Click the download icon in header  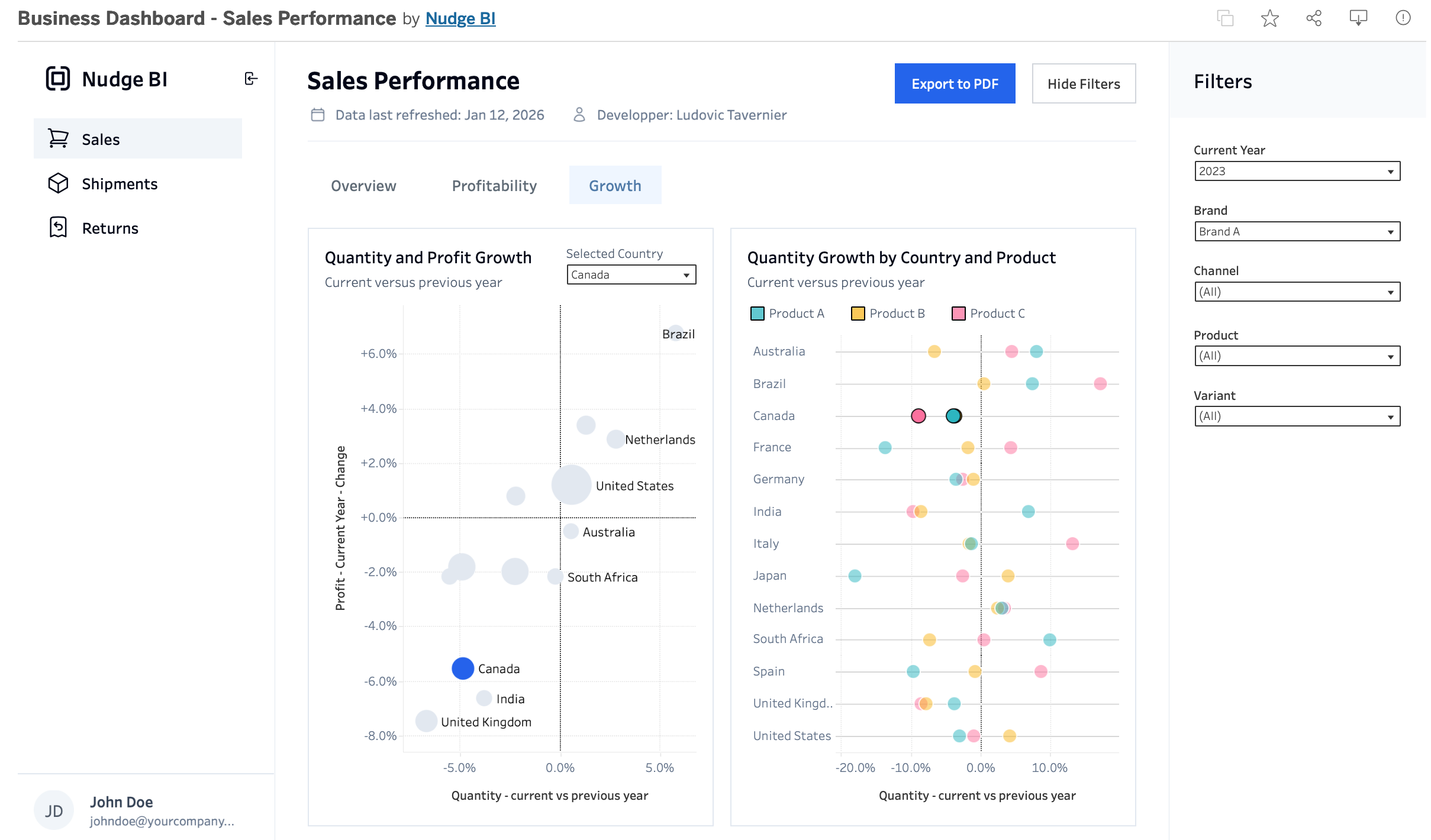(1358, 18)
